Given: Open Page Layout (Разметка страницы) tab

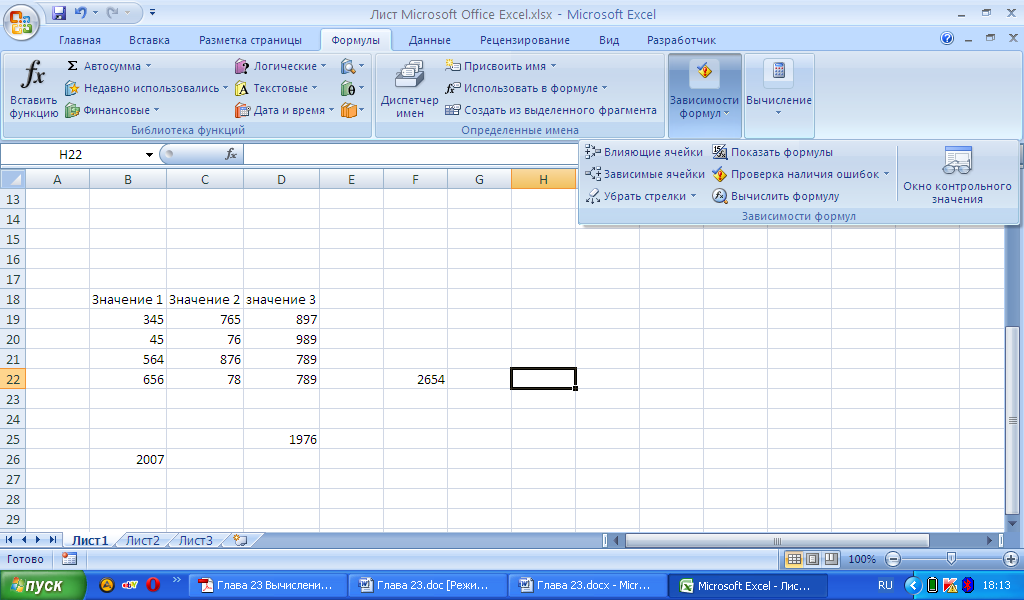Looking at the screenshot, I should [250, 40].
